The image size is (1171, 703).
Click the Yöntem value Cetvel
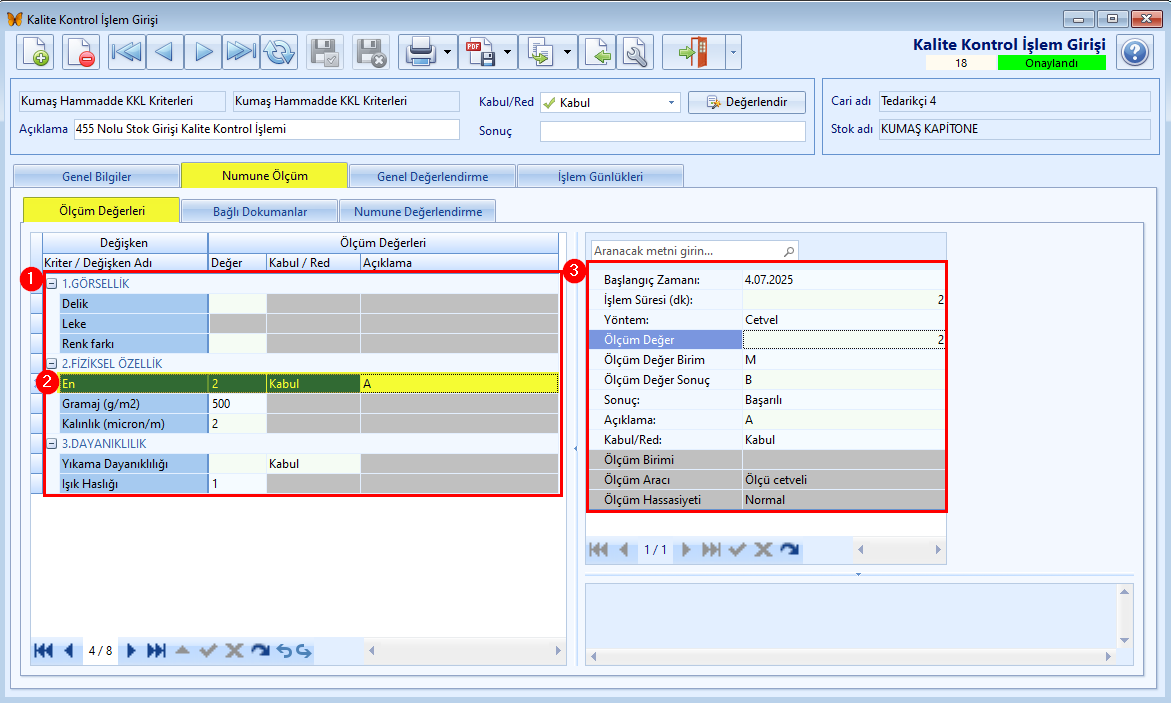pyautogui.click(x=762, y=320)
